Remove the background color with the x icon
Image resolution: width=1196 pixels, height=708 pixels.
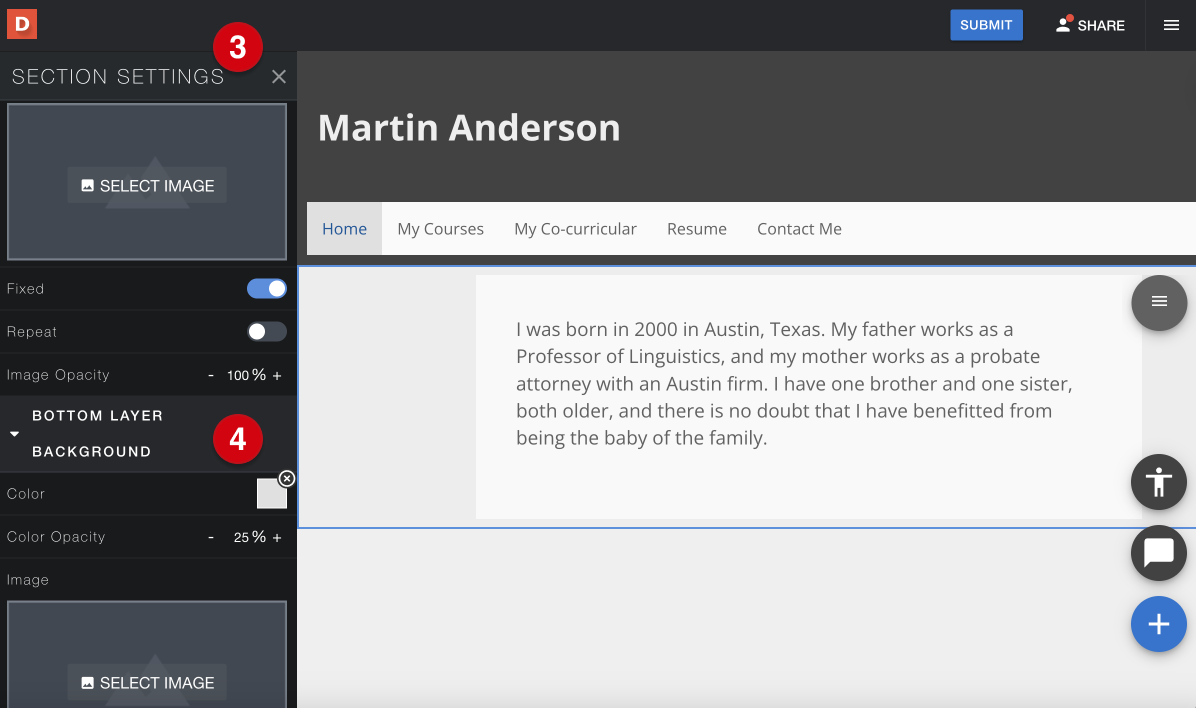click(x=287, y=478)
